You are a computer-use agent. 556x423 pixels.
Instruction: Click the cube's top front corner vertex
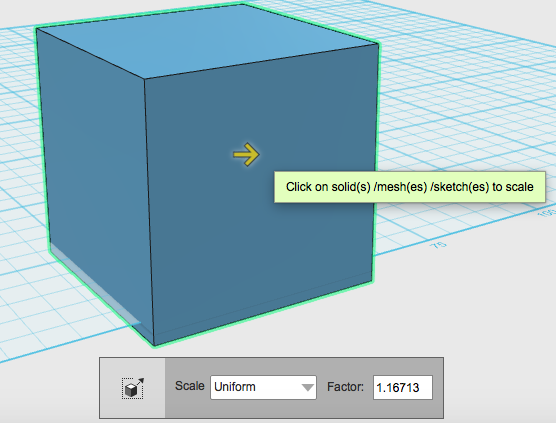click(x=144, y=79)
